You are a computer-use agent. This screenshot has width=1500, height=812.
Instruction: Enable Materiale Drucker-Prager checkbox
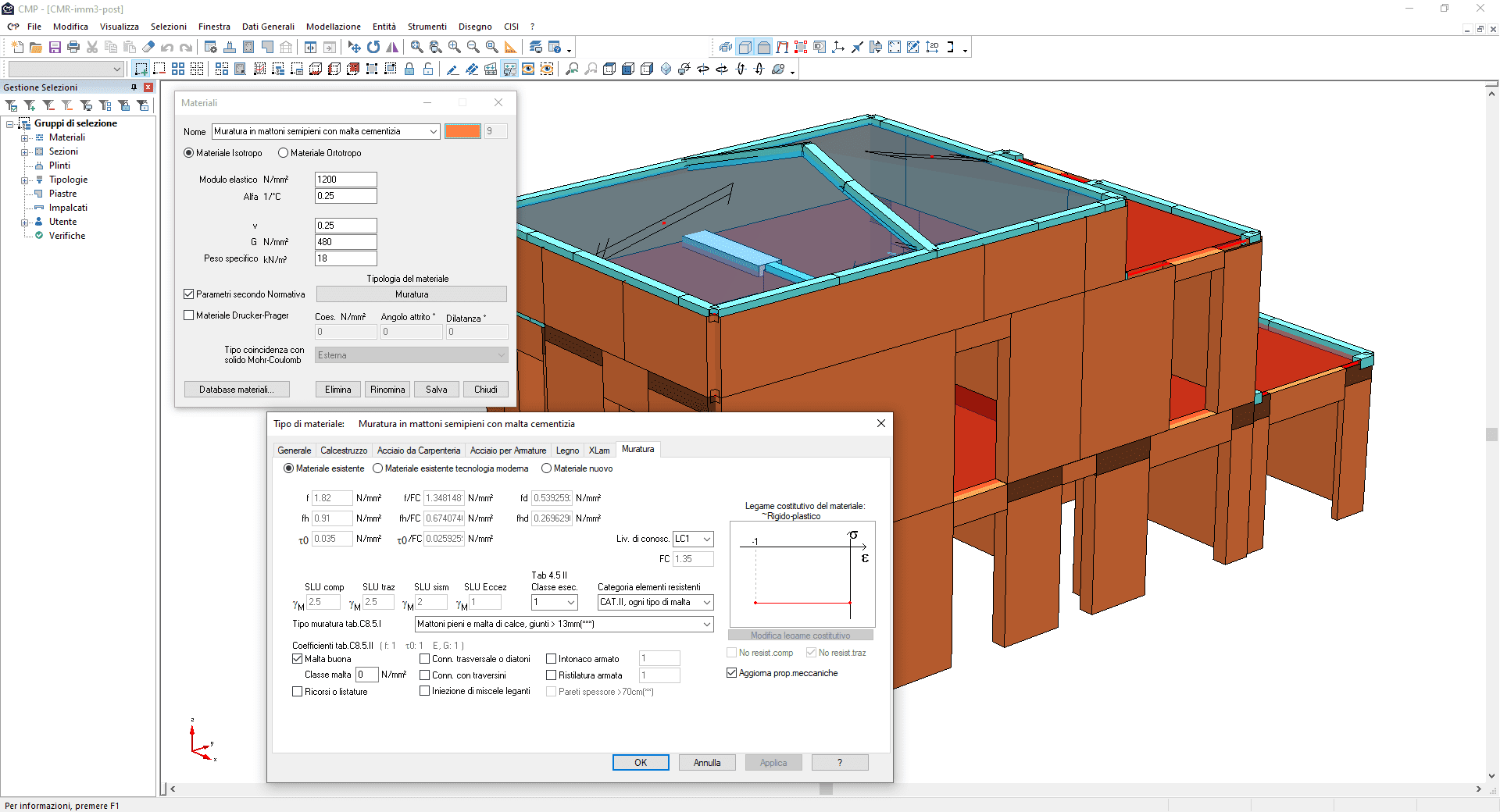coord(188,315)
